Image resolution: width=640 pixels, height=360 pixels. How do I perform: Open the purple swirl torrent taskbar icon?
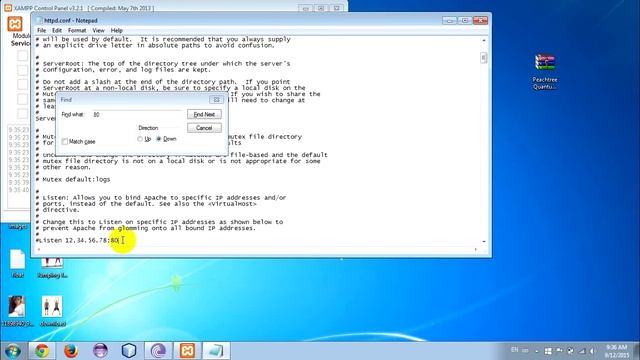[x=158, y=351]
